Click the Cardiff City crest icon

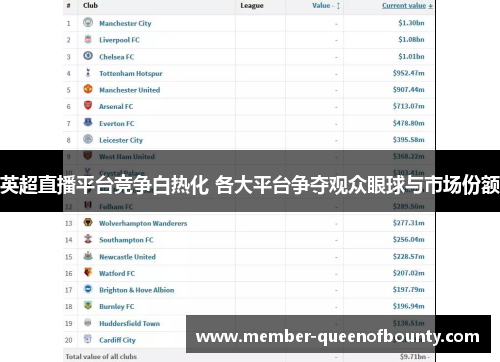pyautogui.click(x=88, y=339)
